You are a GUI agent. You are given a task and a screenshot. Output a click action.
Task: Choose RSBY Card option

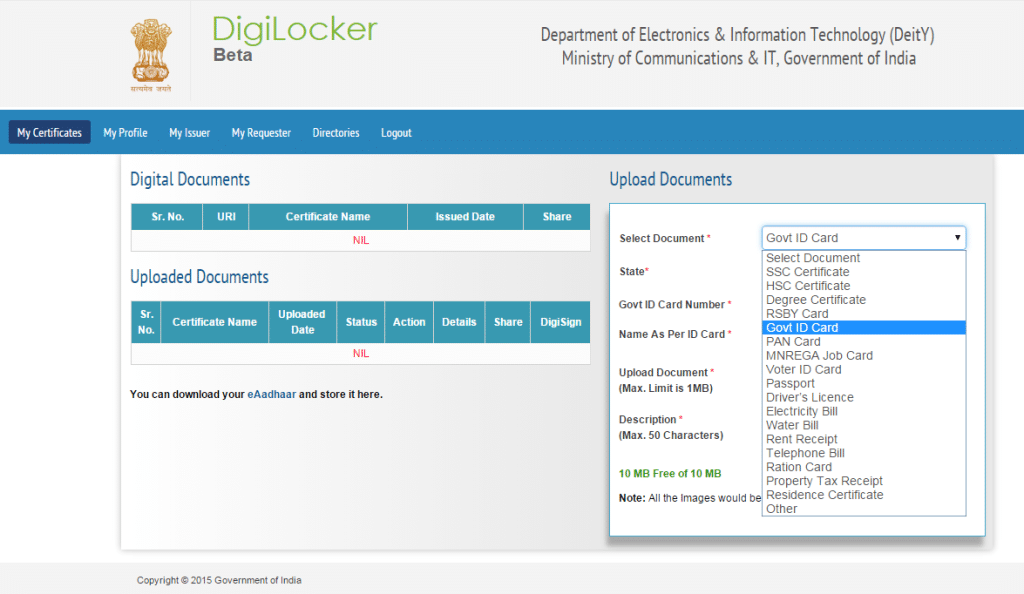pos(863,313)
